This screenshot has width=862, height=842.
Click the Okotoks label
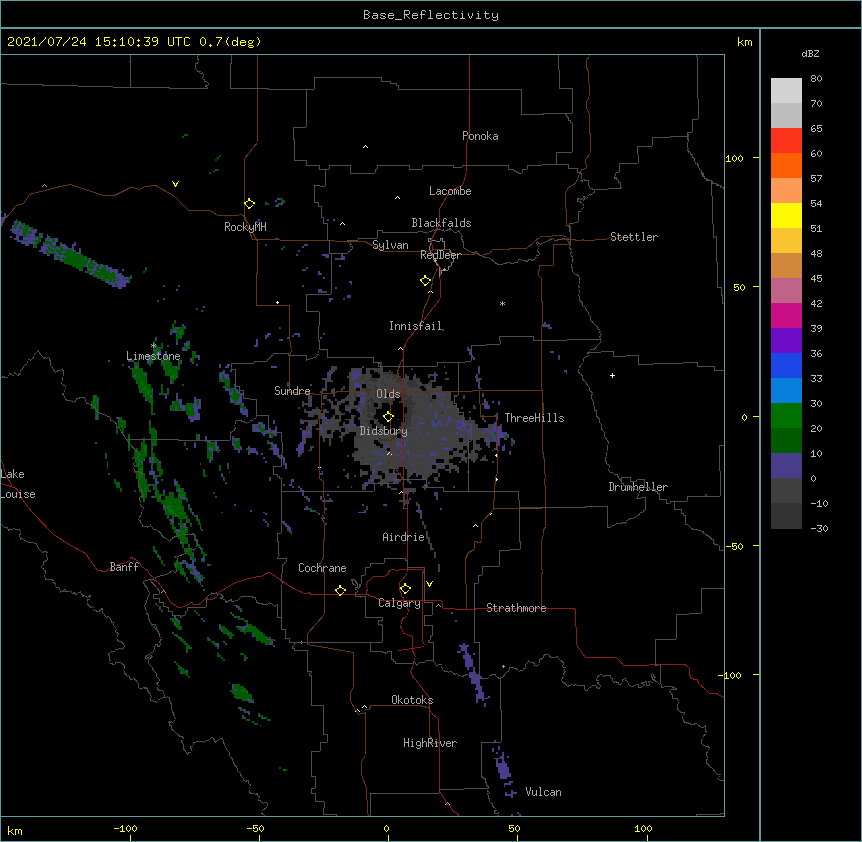pos(412,700)
